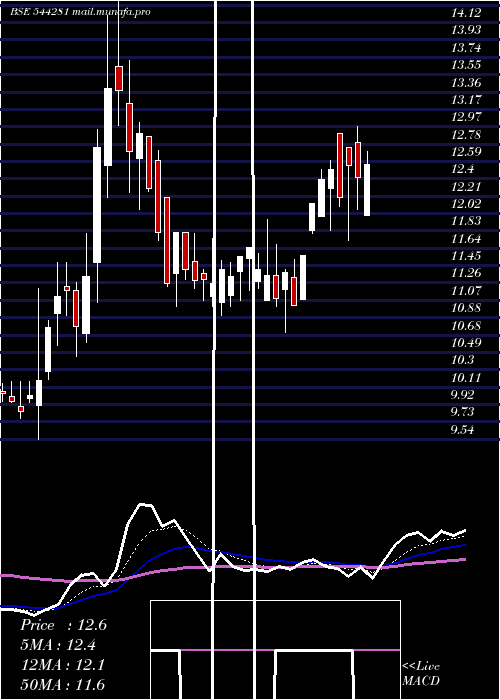This screenshot has height=700, width=500.
Task: Select the 13.36 price axis label
Action: click(x=466, y=82)
